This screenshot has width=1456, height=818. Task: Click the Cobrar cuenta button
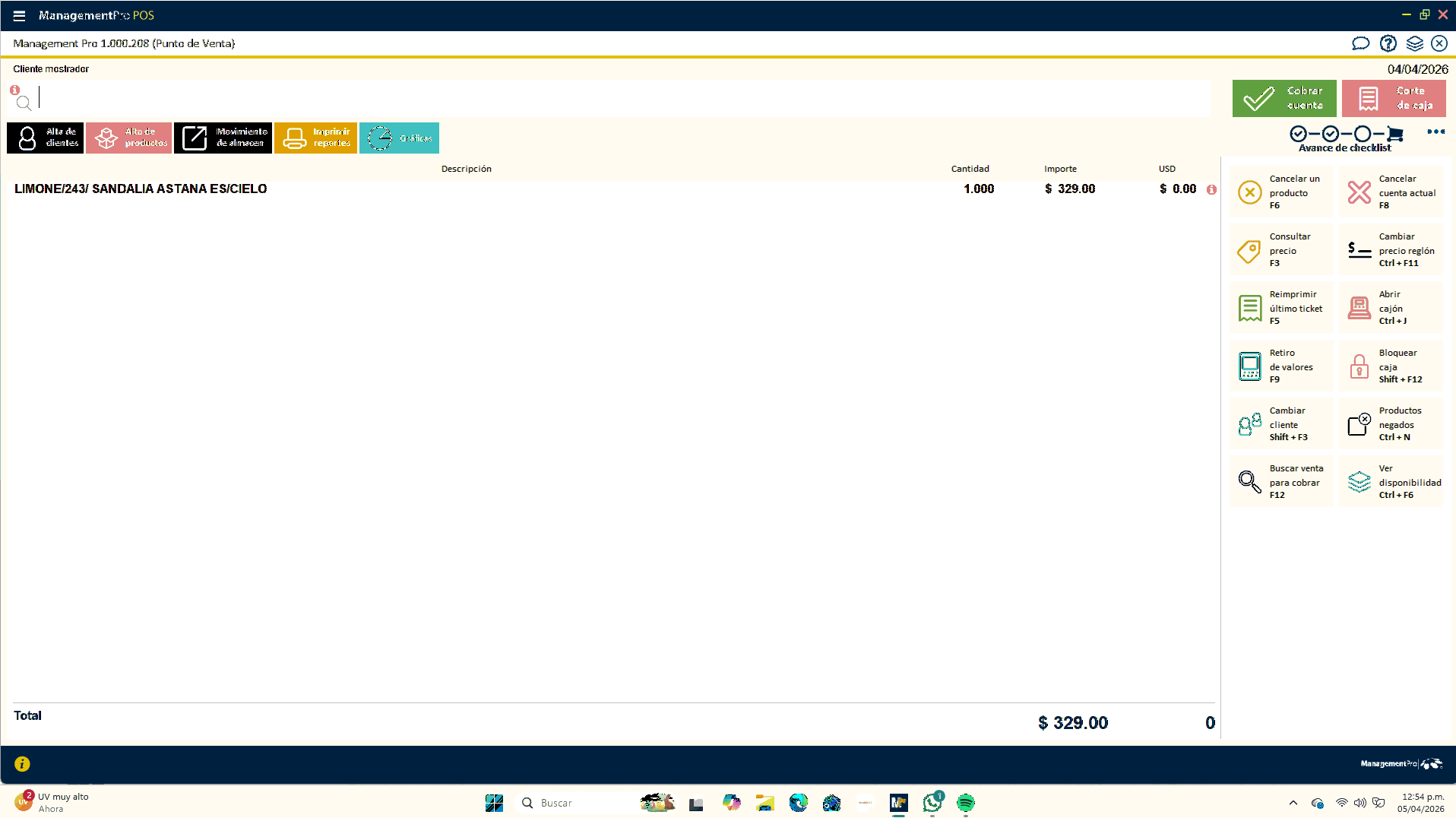[x=1283, y=98]
